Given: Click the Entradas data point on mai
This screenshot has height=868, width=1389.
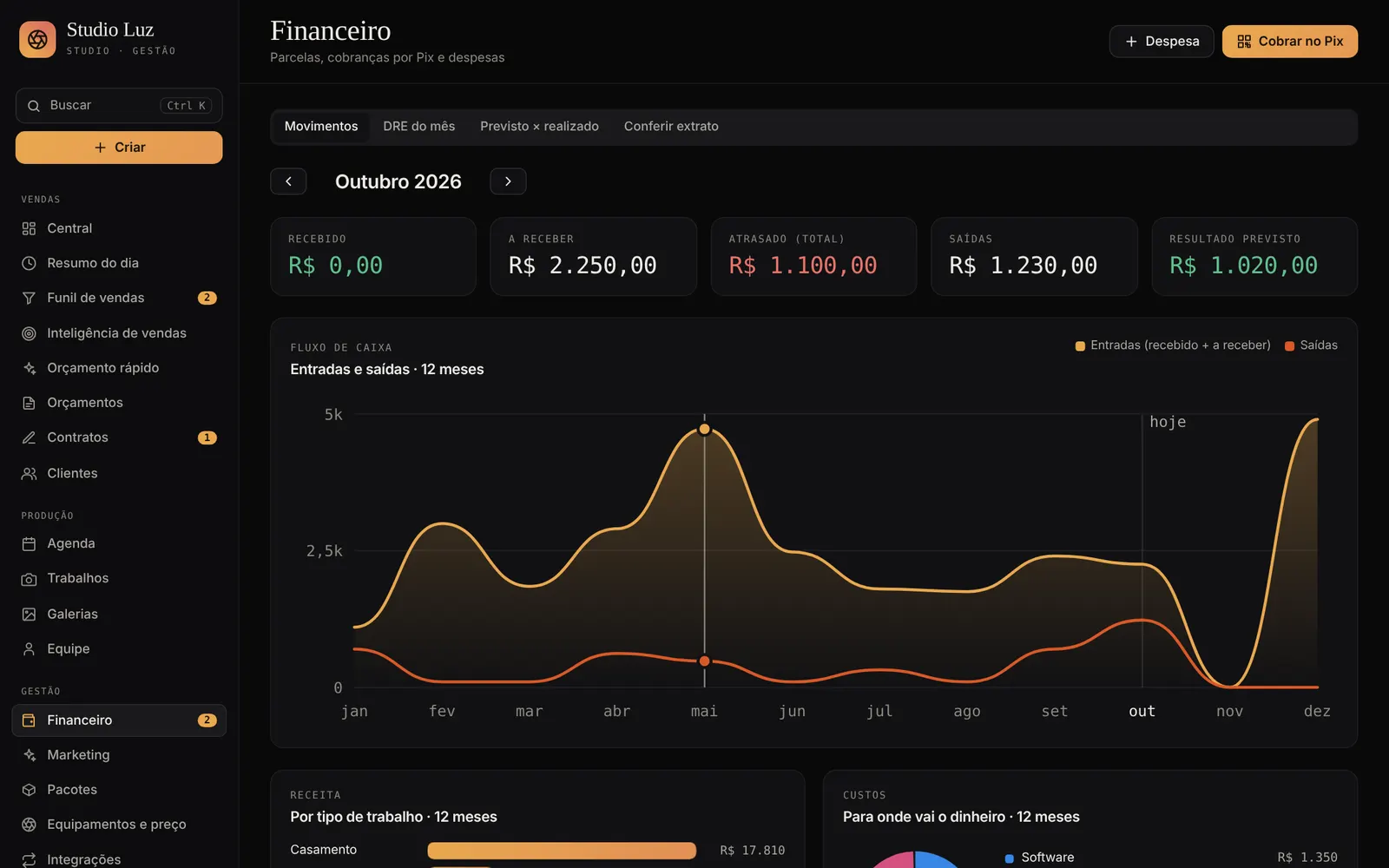Looking at the screenshot, I should [x=704, y=430].
